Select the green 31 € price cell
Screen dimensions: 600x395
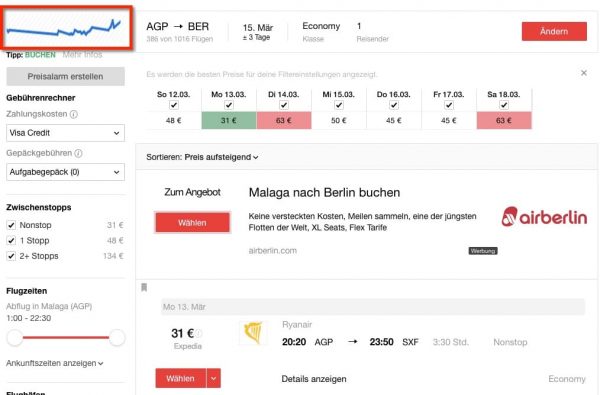pos(229,120)
